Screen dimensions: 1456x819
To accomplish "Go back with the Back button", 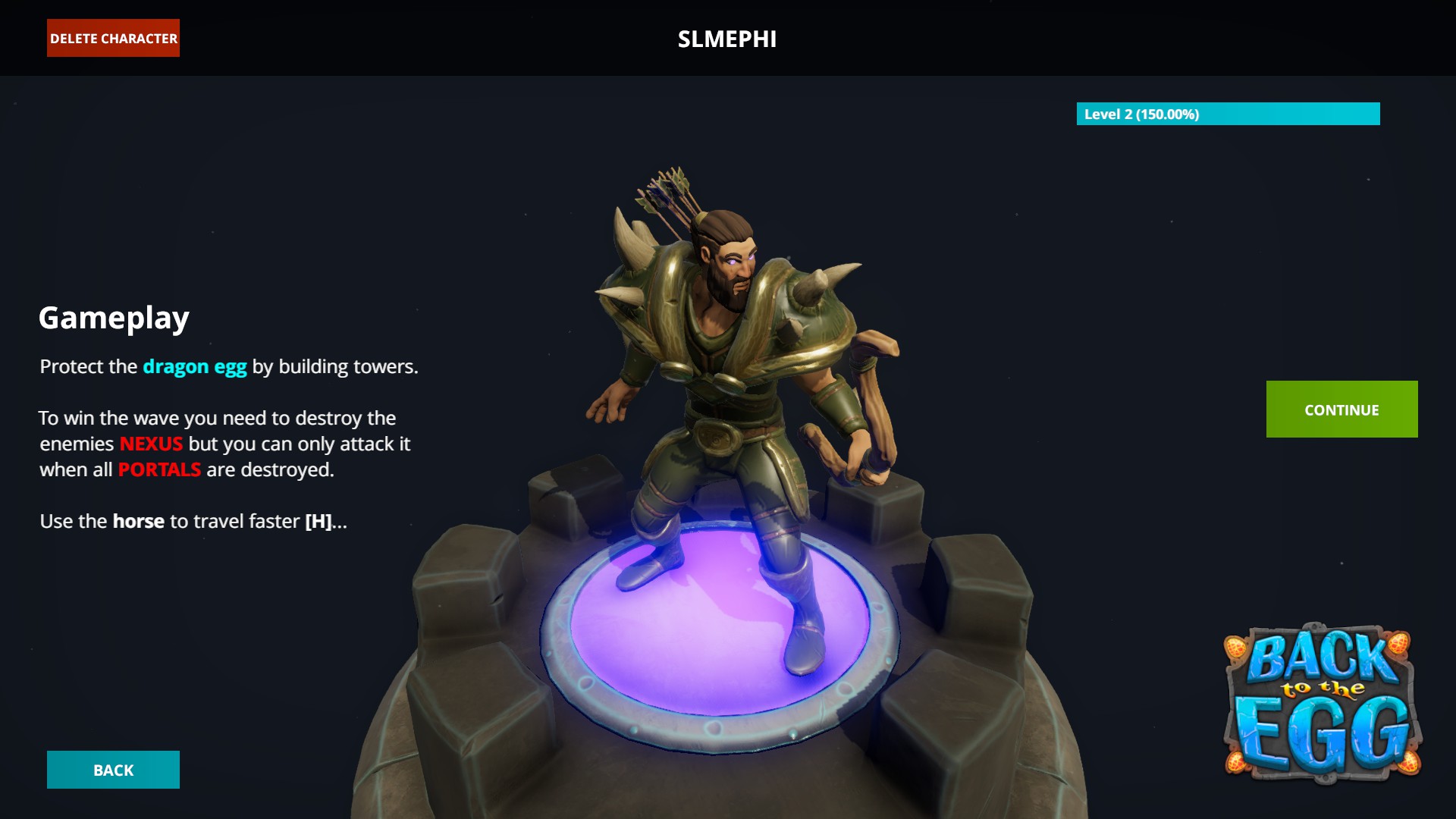I will (x=113, y=770).
